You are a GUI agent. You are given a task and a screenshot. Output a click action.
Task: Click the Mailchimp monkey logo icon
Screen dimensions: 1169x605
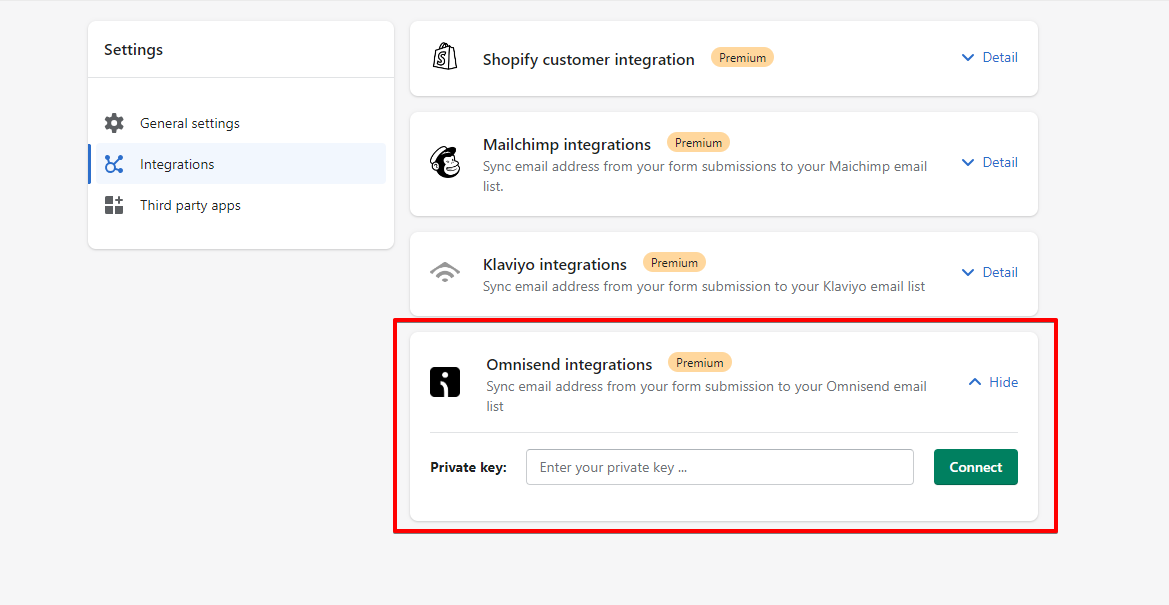(x=445, y=162)
